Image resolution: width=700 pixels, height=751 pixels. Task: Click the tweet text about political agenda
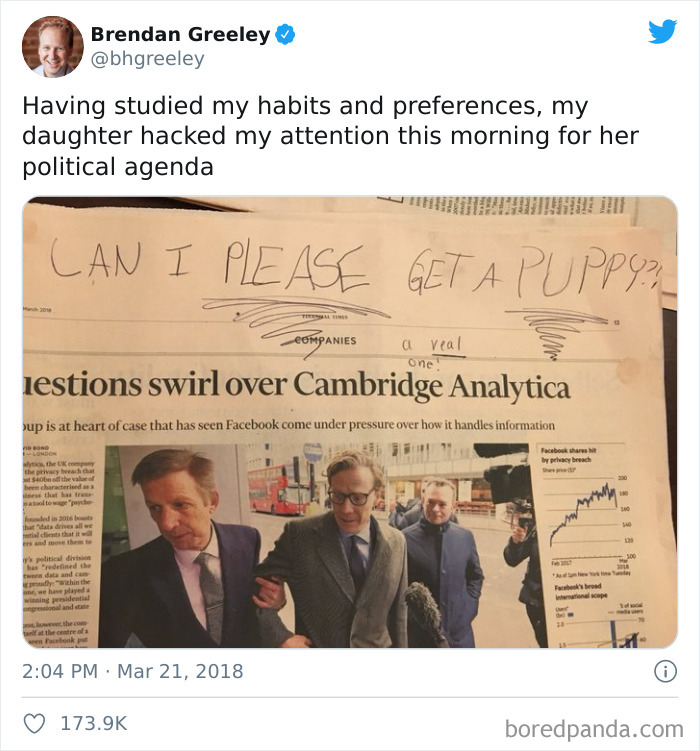point(330,137)
